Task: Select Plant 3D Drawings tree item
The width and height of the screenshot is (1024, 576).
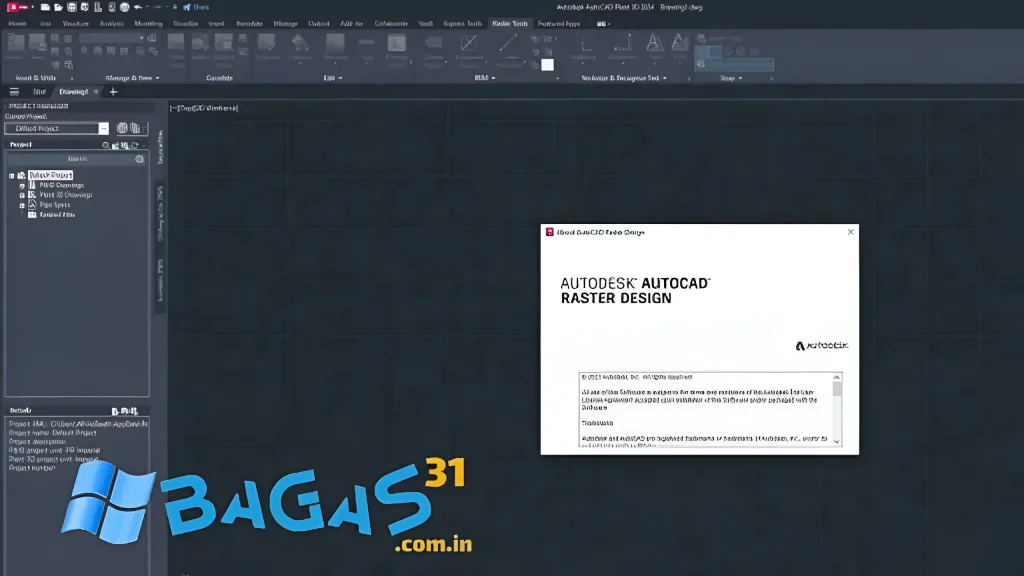Action: pyautogui.click(x=65, y=195)
